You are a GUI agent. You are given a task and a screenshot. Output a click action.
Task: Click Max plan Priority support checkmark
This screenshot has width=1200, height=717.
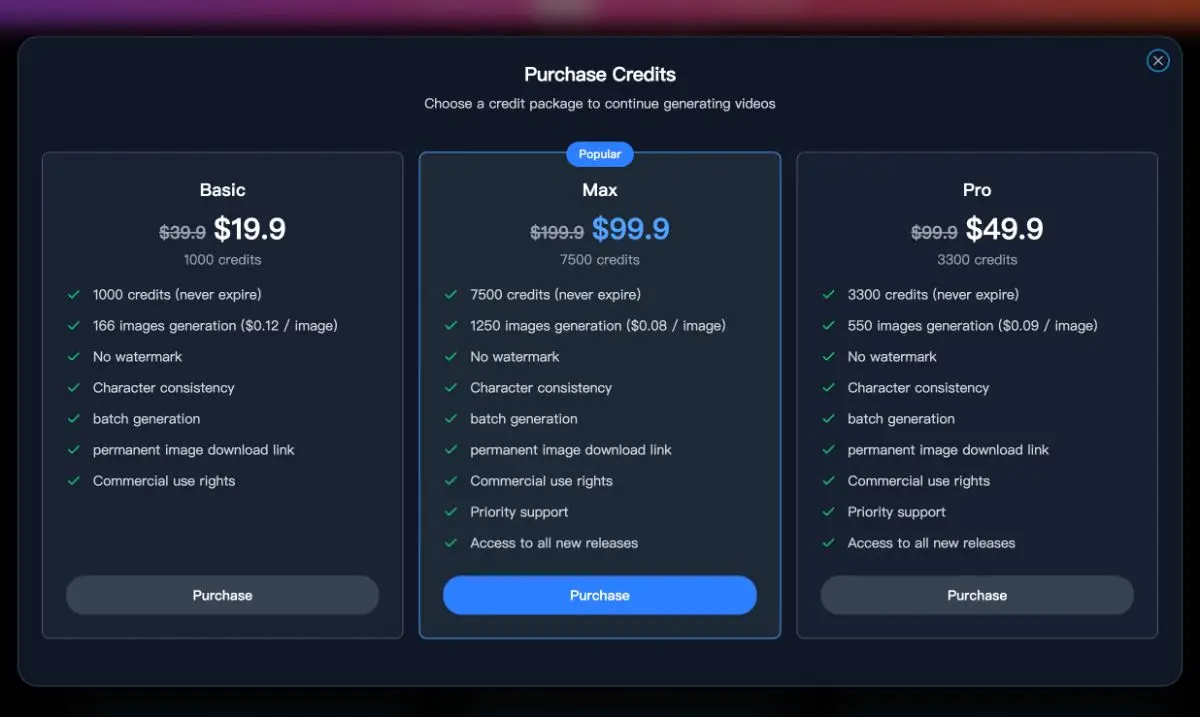[x=451, y=512]
